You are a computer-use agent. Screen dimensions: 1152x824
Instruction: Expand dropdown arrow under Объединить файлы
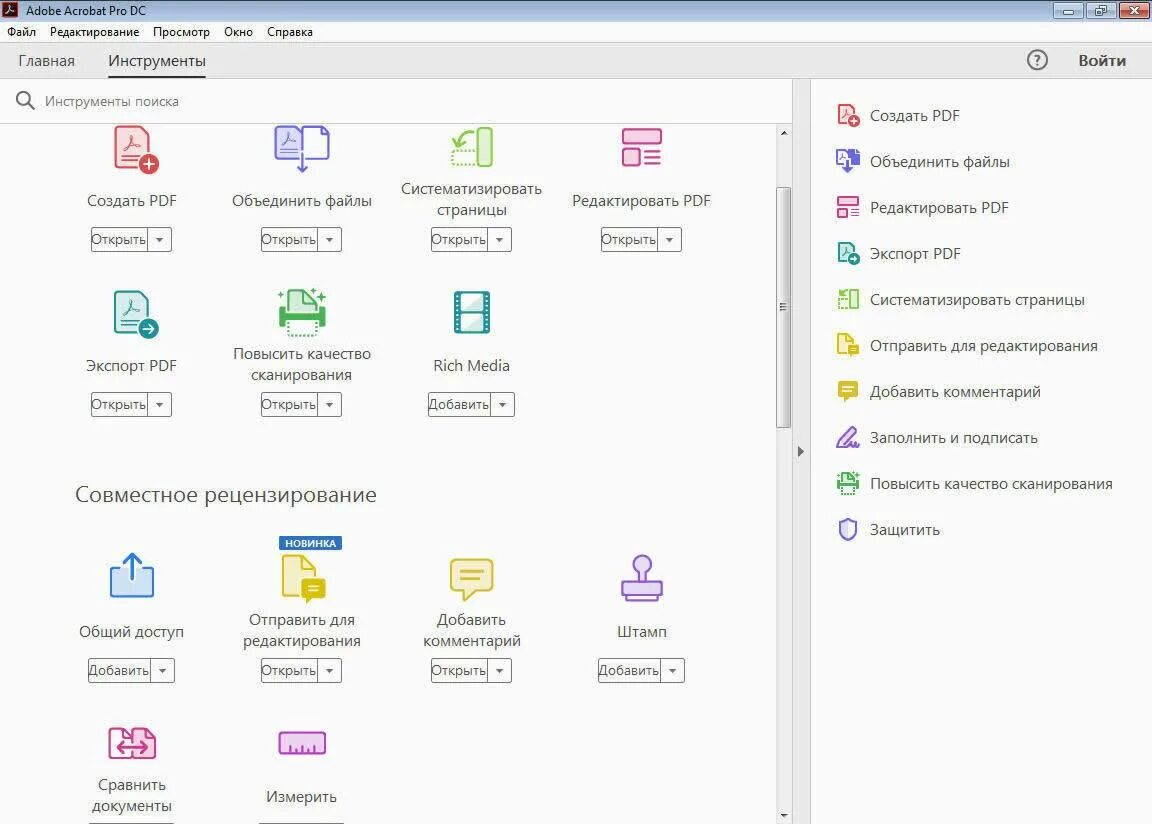329,239
